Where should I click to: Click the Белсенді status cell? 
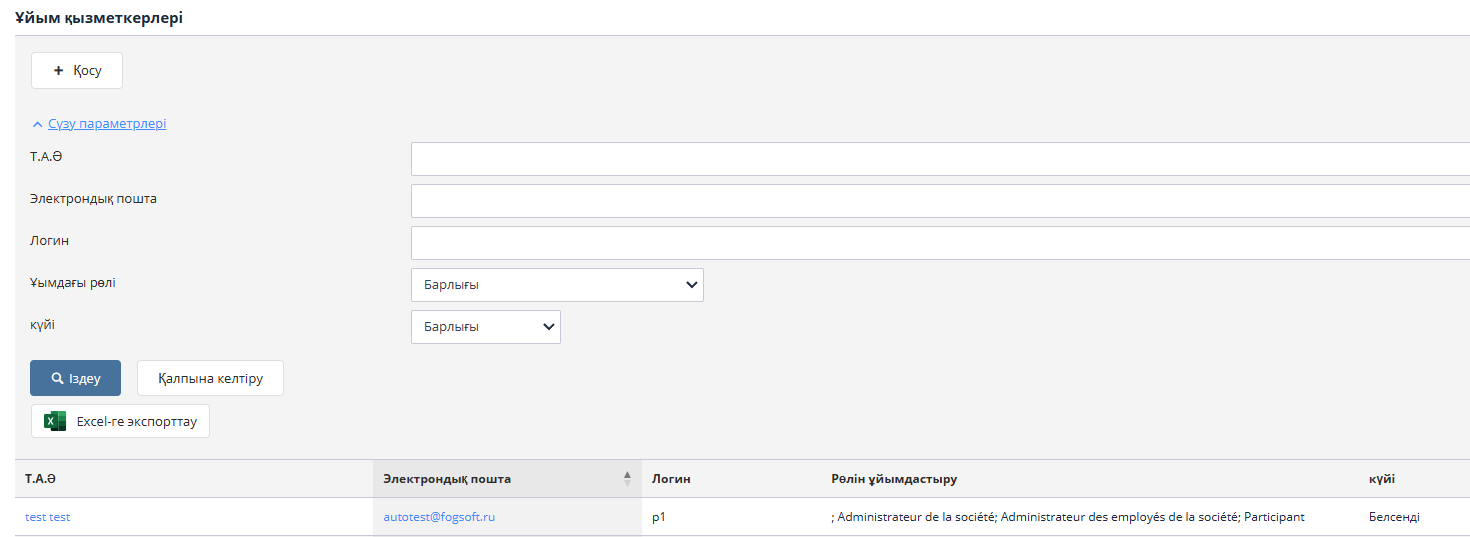click(x=1394, y=517)
